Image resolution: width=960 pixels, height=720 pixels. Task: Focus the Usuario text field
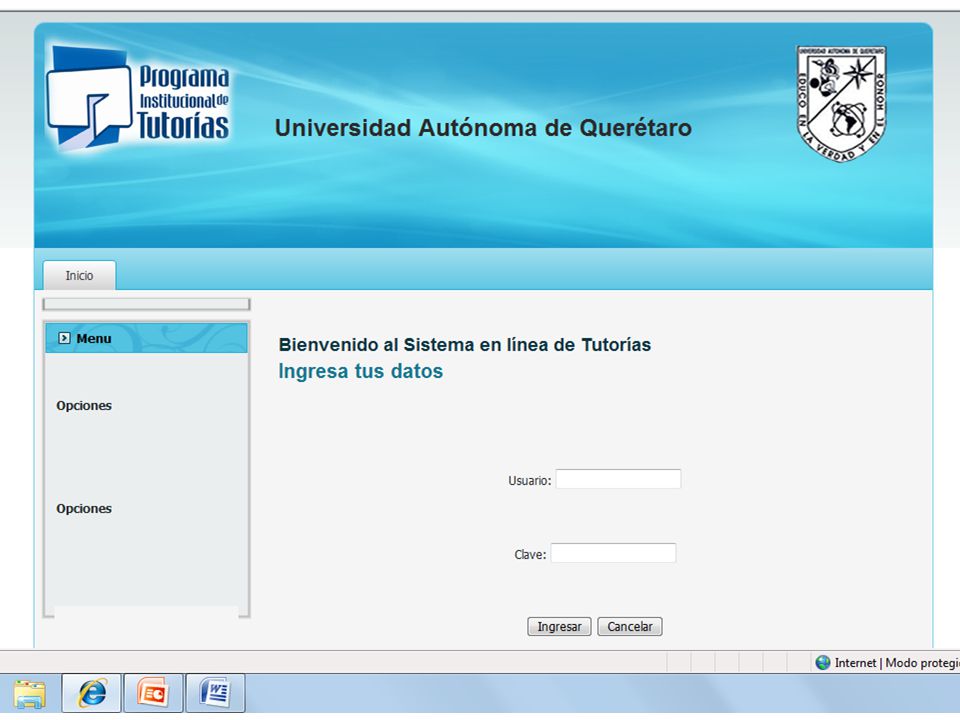pos(618,479)
